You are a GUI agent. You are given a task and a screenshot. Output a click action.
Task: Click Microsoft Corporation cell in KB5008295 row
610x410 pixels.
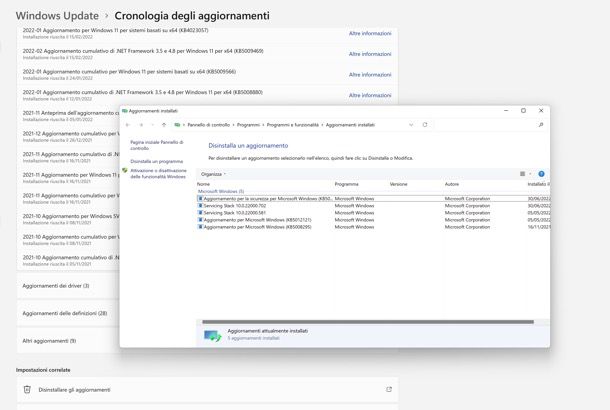pyautogui.click(x=467, y=227)
